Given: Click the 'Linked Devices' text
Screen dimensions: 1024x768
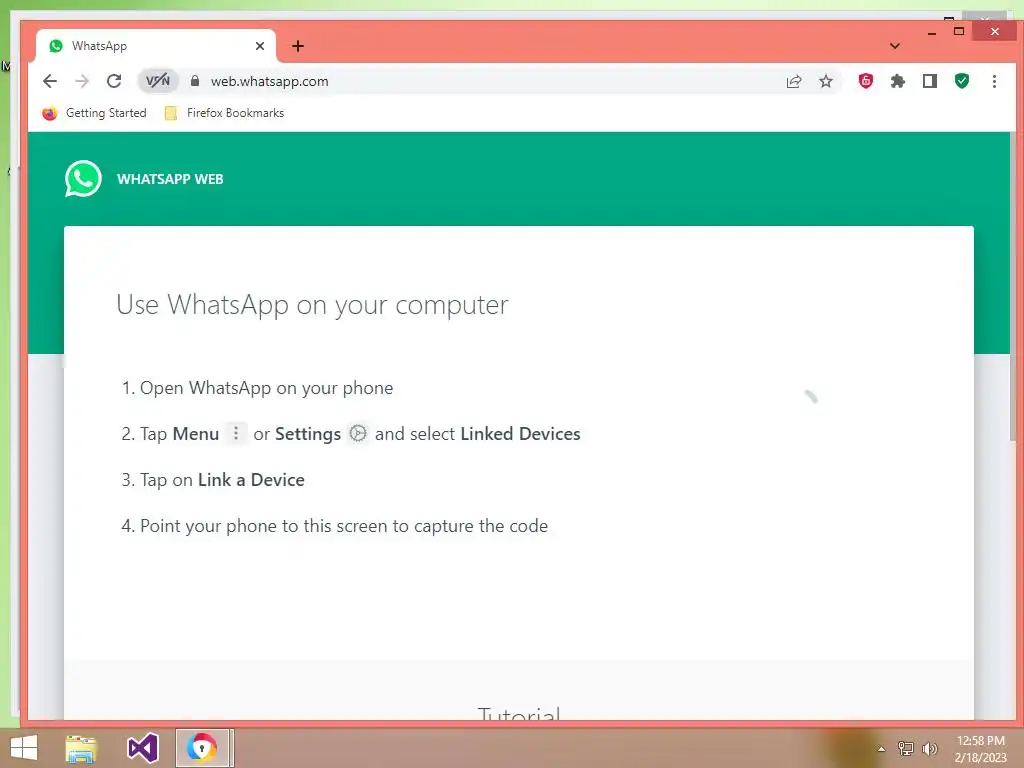Looking at the screenshot, I should 520,434.
